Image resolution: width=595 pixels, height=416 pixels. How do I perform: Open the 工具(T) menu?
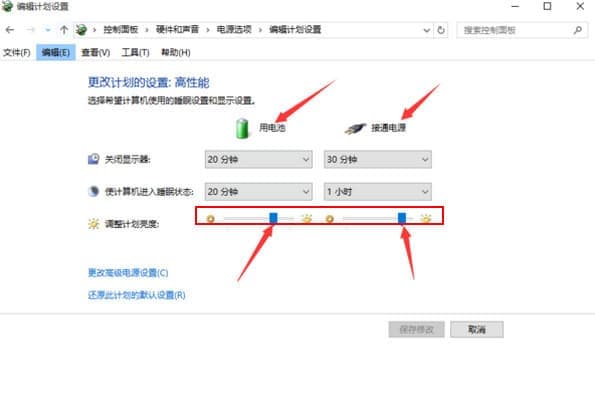click(135, 52)
